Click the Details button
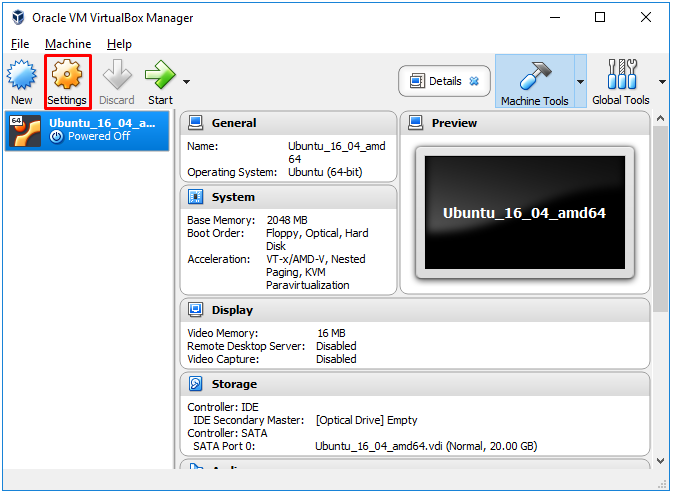Screen dimensions: 674x496 click(x=444, y=81)
